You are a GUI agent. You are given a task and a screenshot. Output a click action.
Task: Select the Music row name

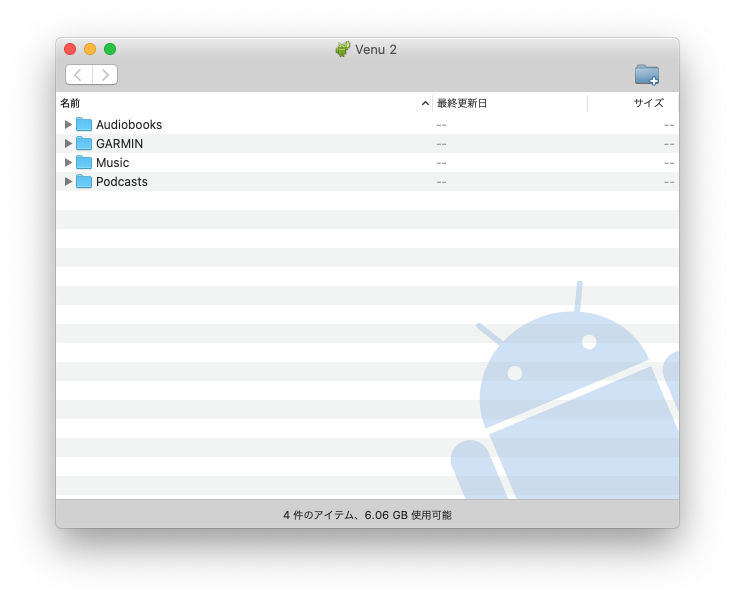point(112,163)
